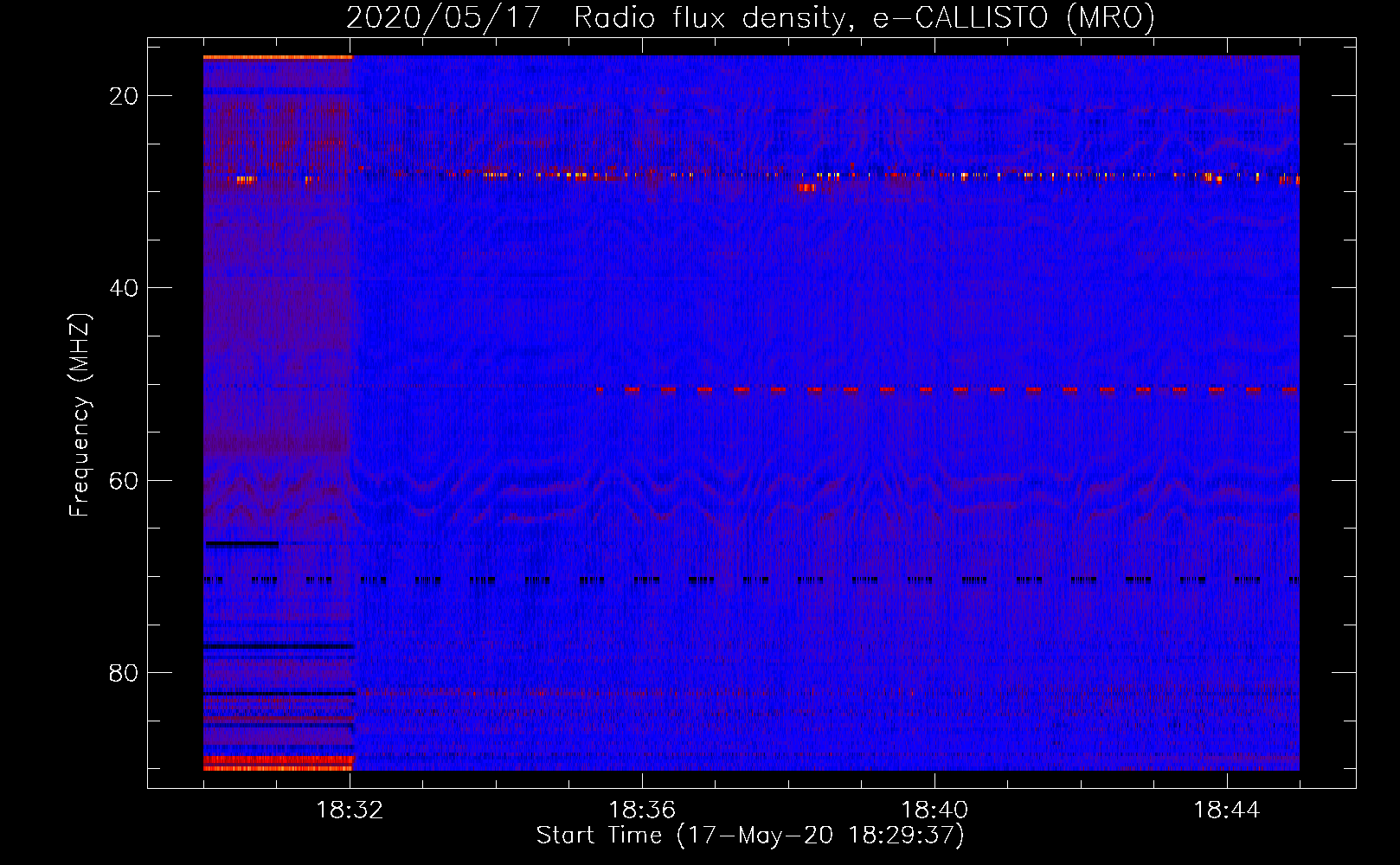This screenshot has width=1400, height=865.
Task: Click the '18:32' time tick label
Action: coord(350,811)
